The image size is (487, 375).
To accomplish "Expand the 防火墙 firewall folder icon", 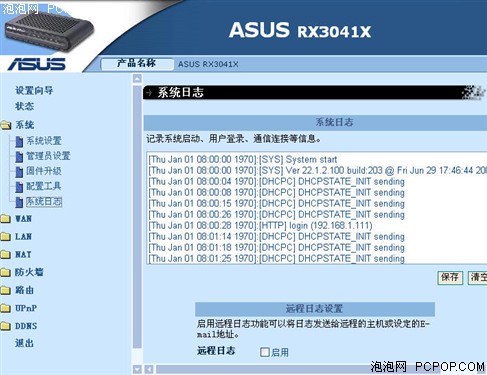I will (6, 272).
